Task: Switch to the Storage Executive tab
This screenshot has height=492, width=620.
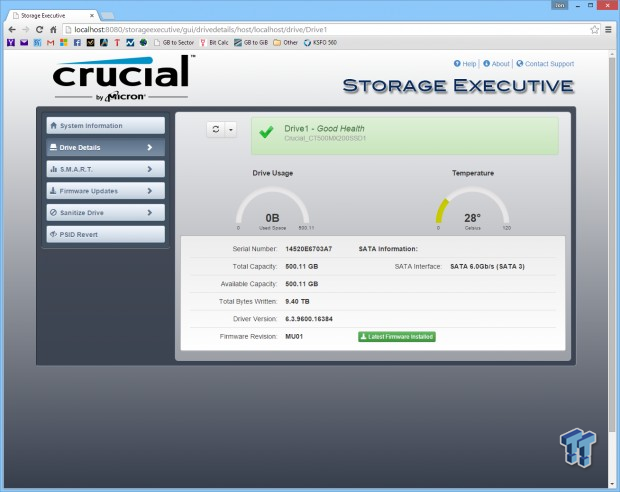Action: click(51, 15)
